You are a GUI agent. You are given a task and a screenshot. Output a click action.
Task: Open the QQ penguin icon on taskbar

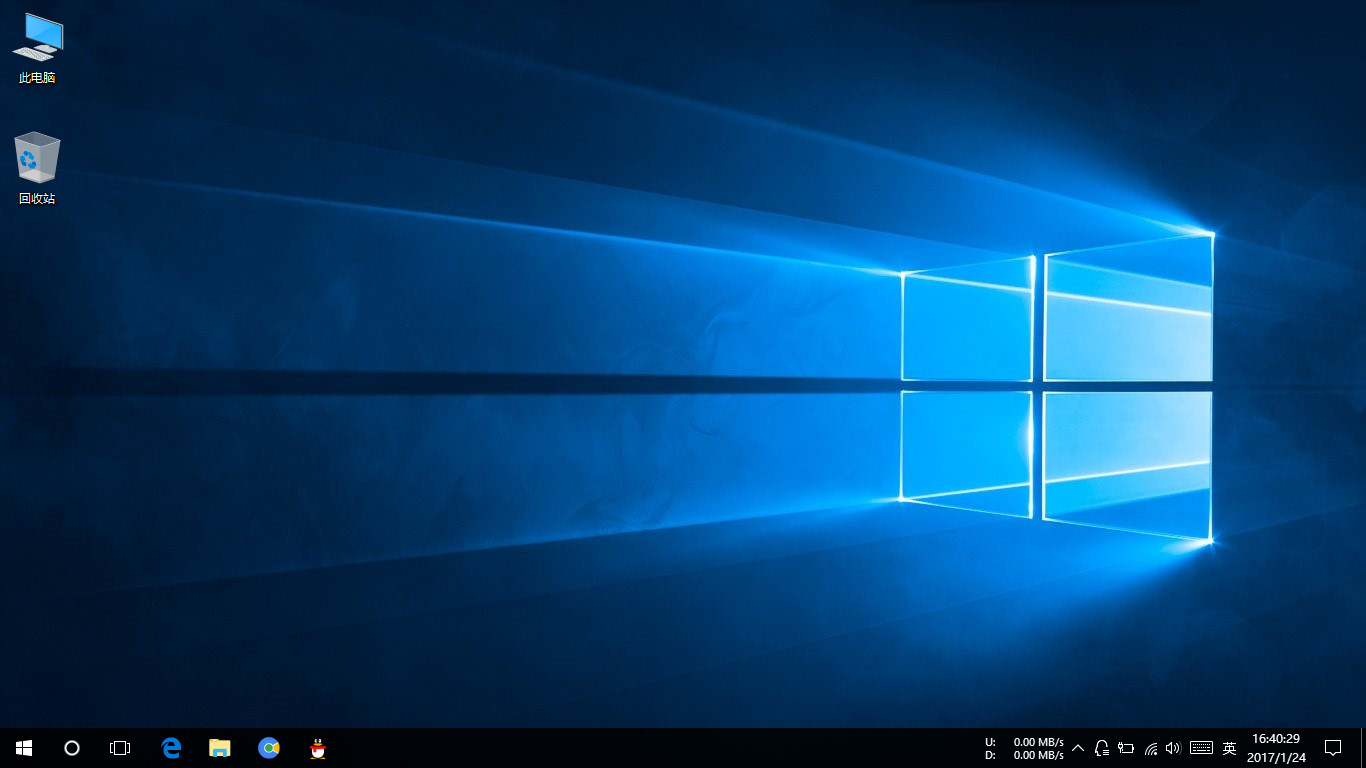[x=318, y=747]
